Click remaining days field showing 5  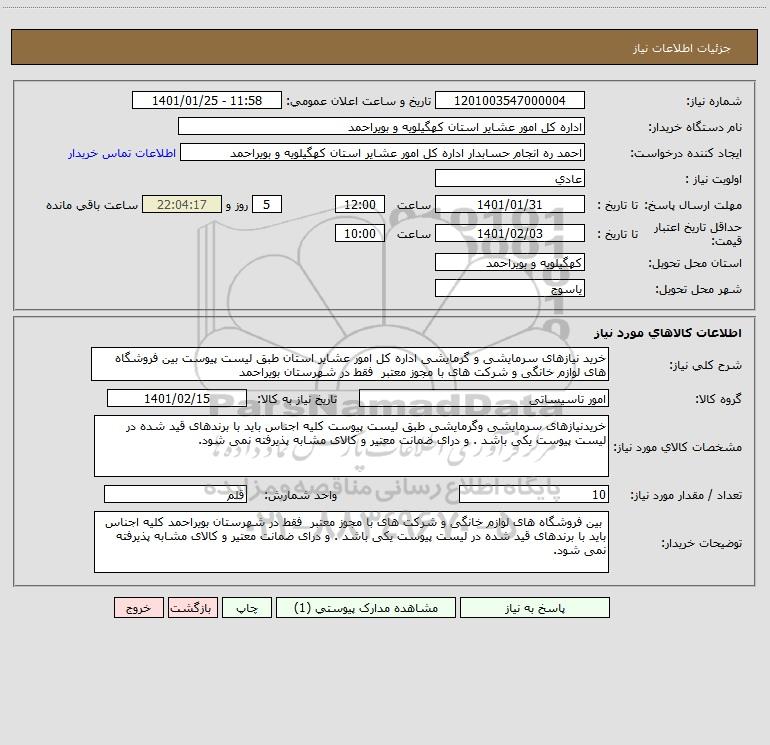(x=267, y=204)
